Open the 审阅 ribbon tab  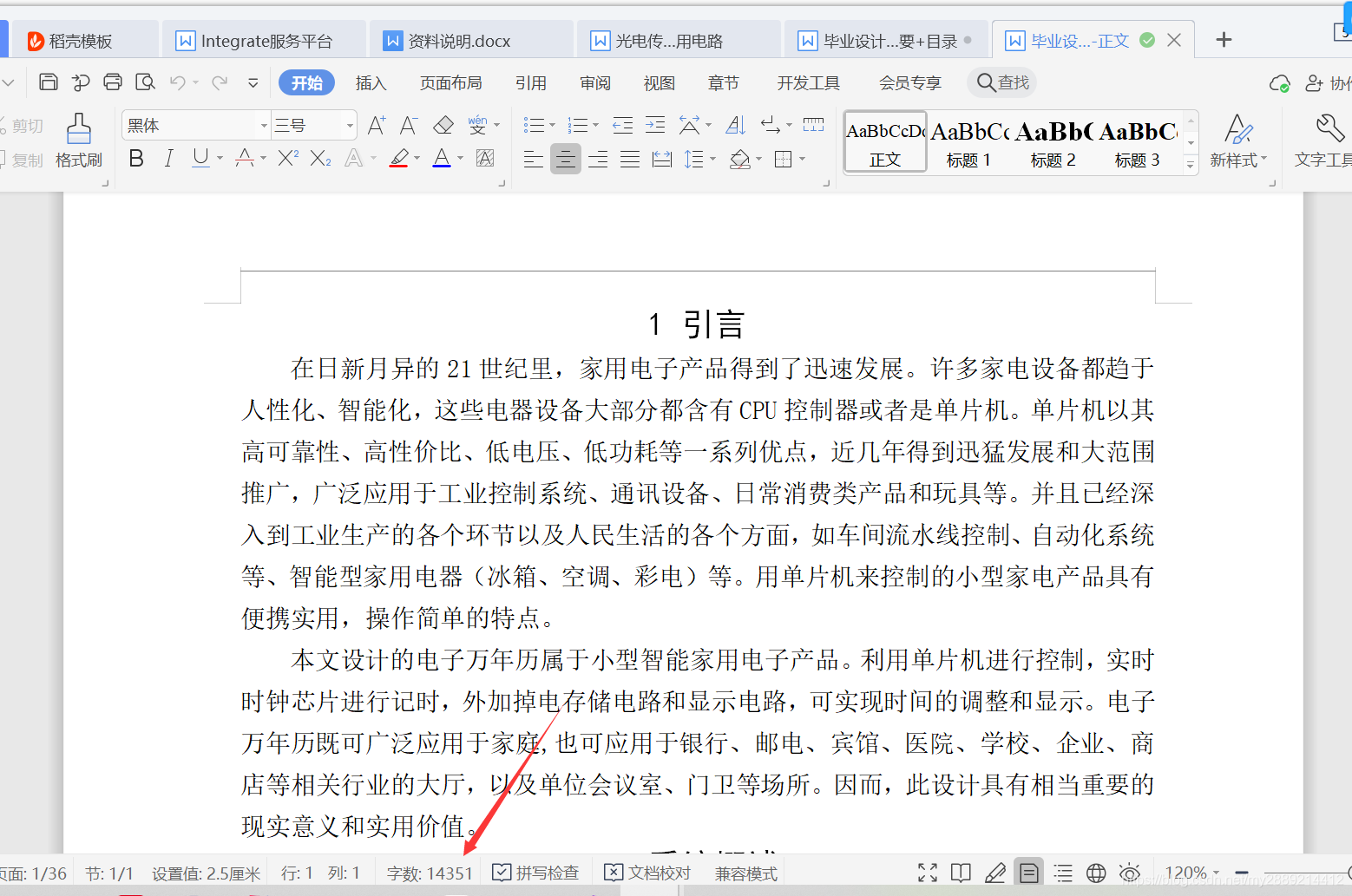pyautogui.click(x=595, y=82)
